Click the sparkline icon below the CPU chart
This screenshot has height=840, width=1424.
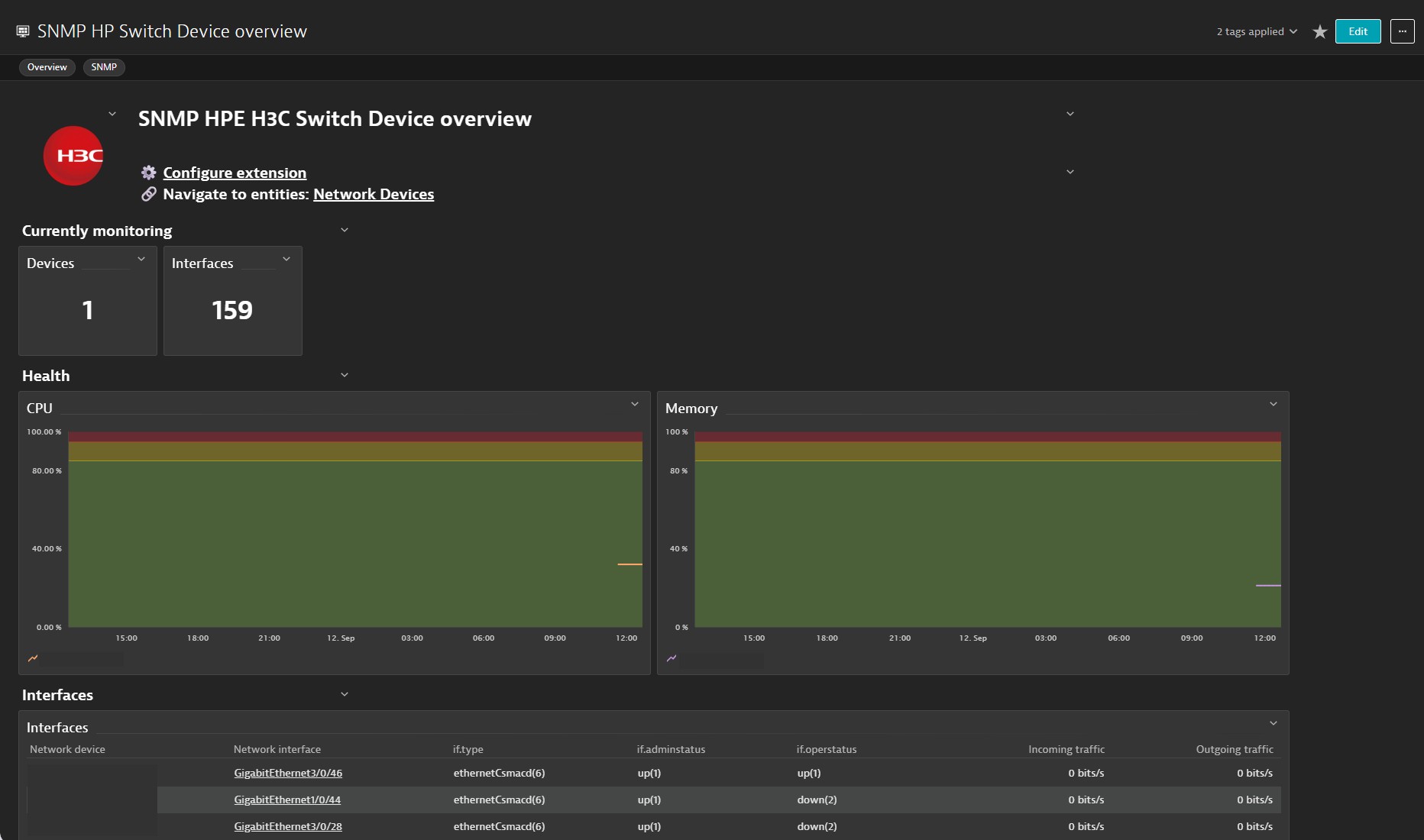click(33, 658)
